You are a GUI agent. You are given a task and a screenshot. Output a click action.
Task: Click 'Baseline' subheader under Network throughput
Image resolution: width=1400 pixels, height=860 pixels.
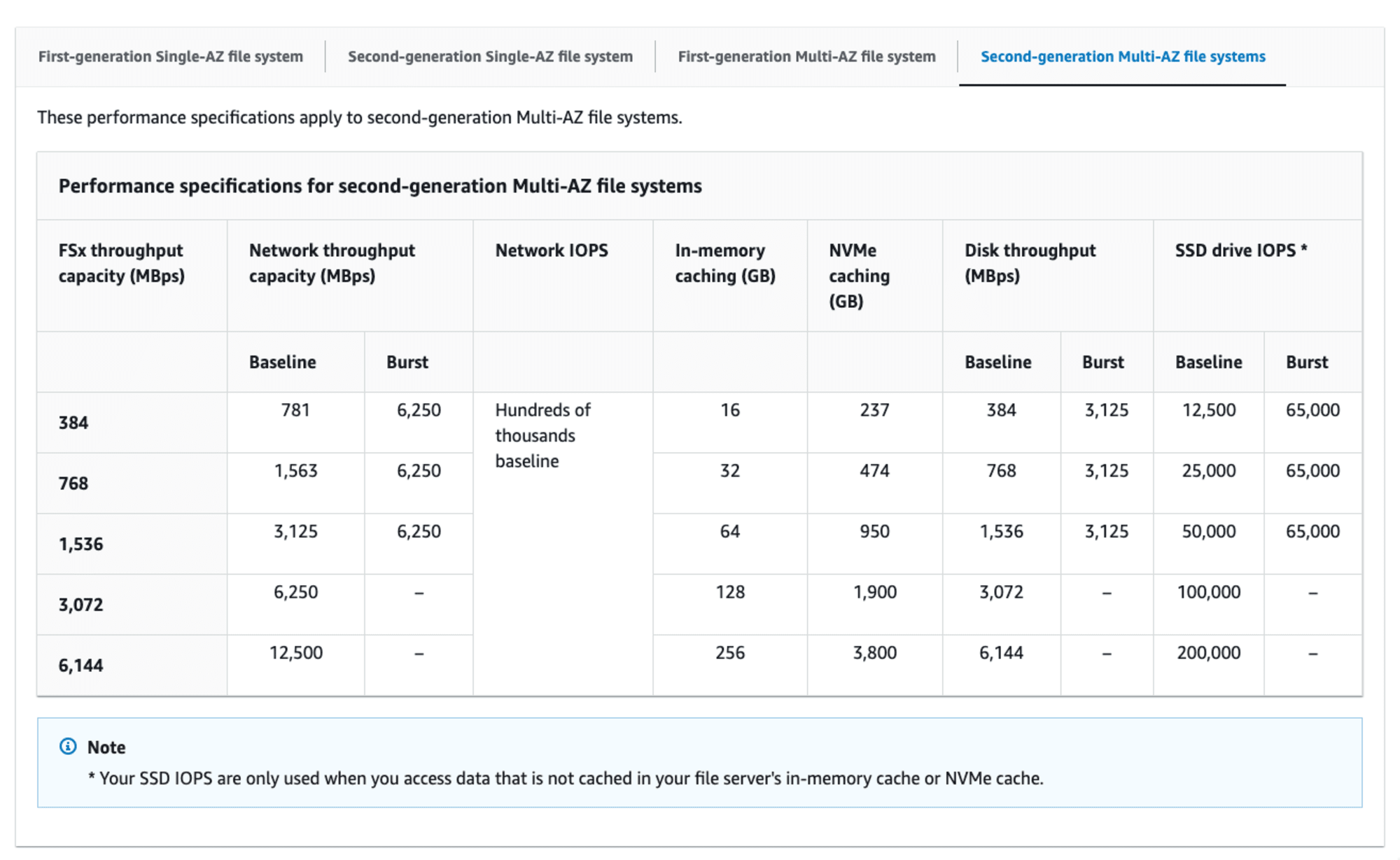(282, 362)
